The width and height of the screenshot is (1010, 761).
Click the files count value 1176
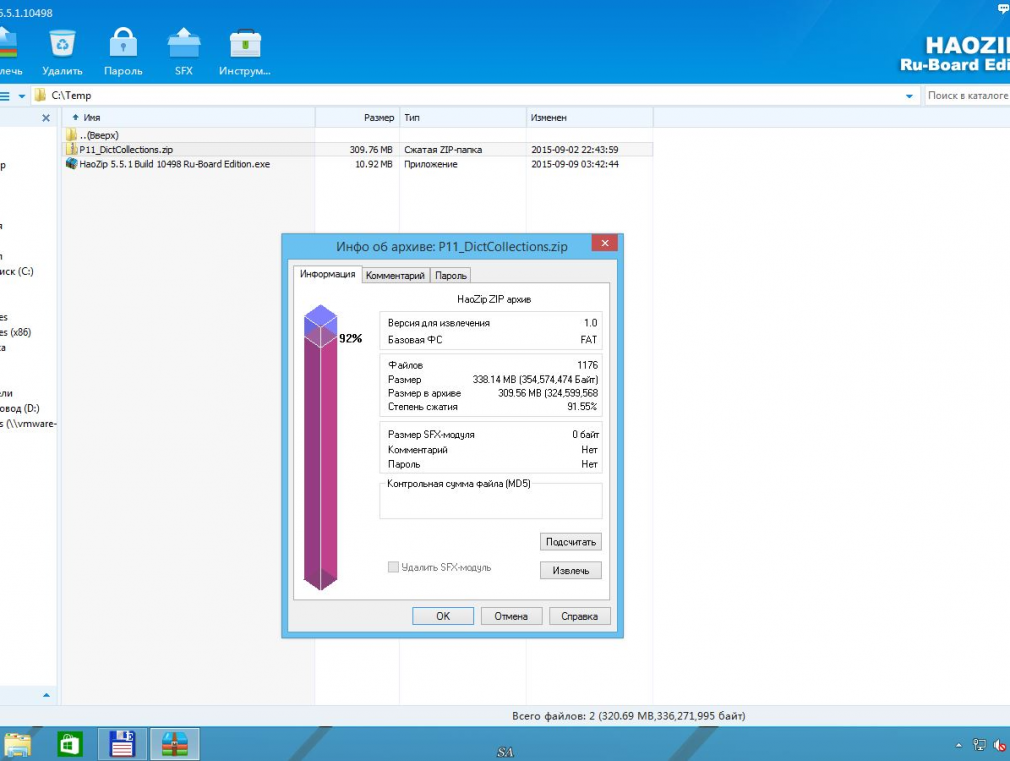coord(587,365)
